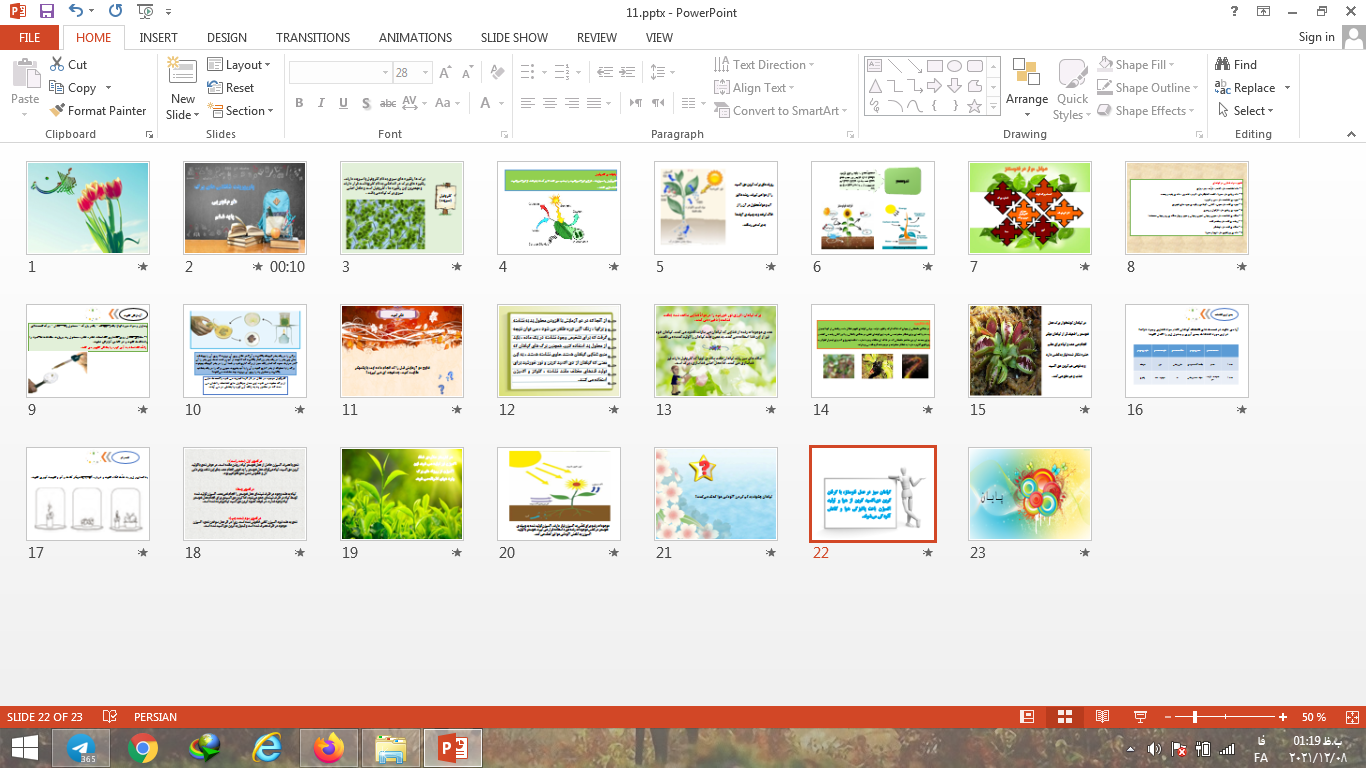Switch to the TRANSITIONS tab
The width and height of the screenshot is (1366, 768).
313,38
